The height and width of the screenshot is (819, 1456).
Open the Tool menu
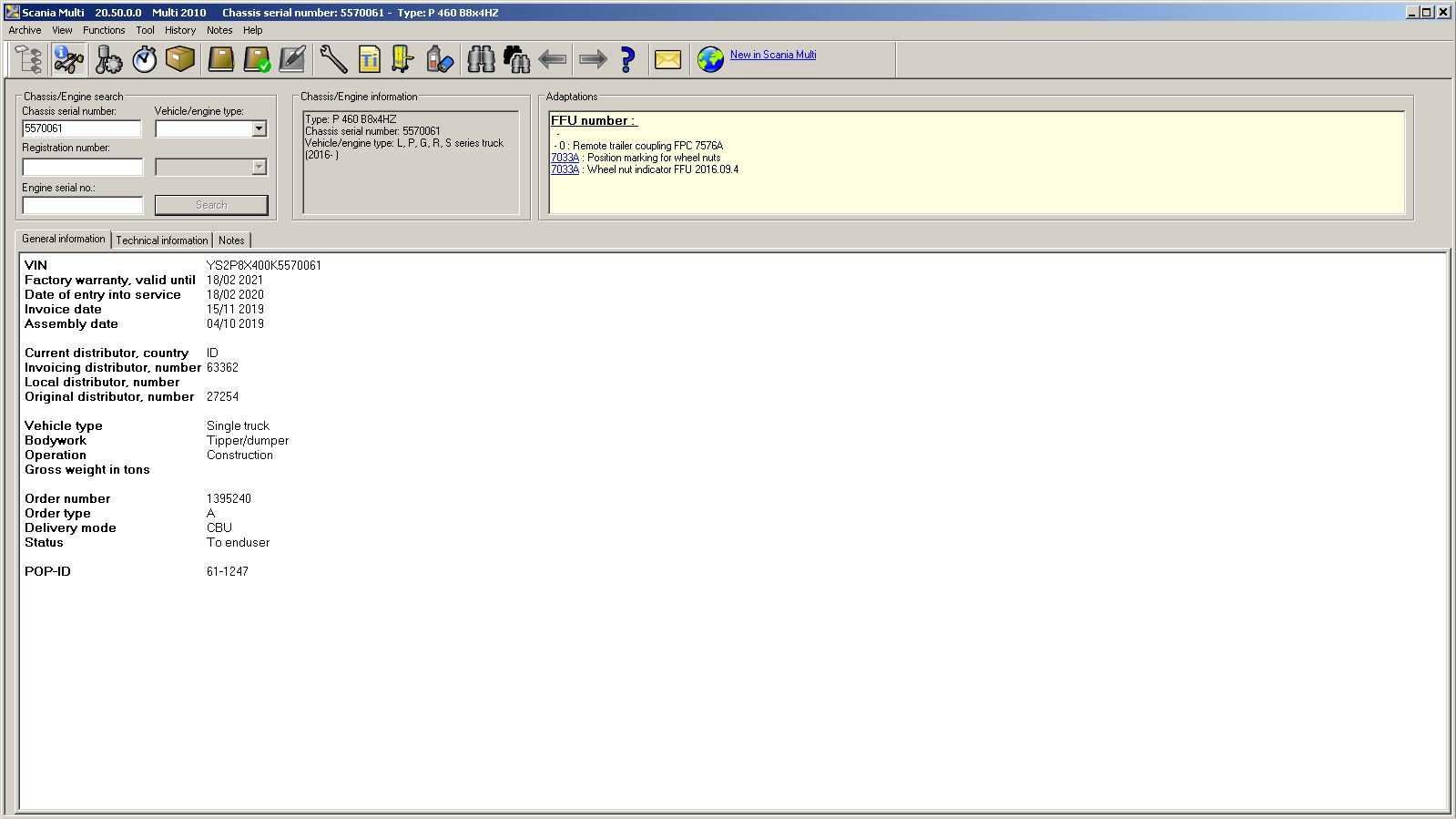[145, 30]
